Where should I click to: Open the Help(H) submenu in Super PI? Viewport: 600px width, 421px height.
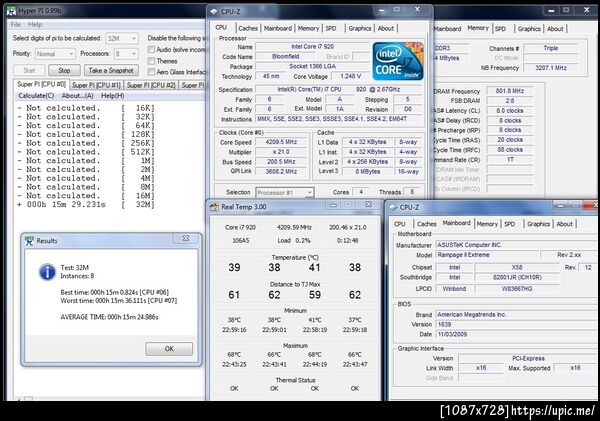pos(112,96)
